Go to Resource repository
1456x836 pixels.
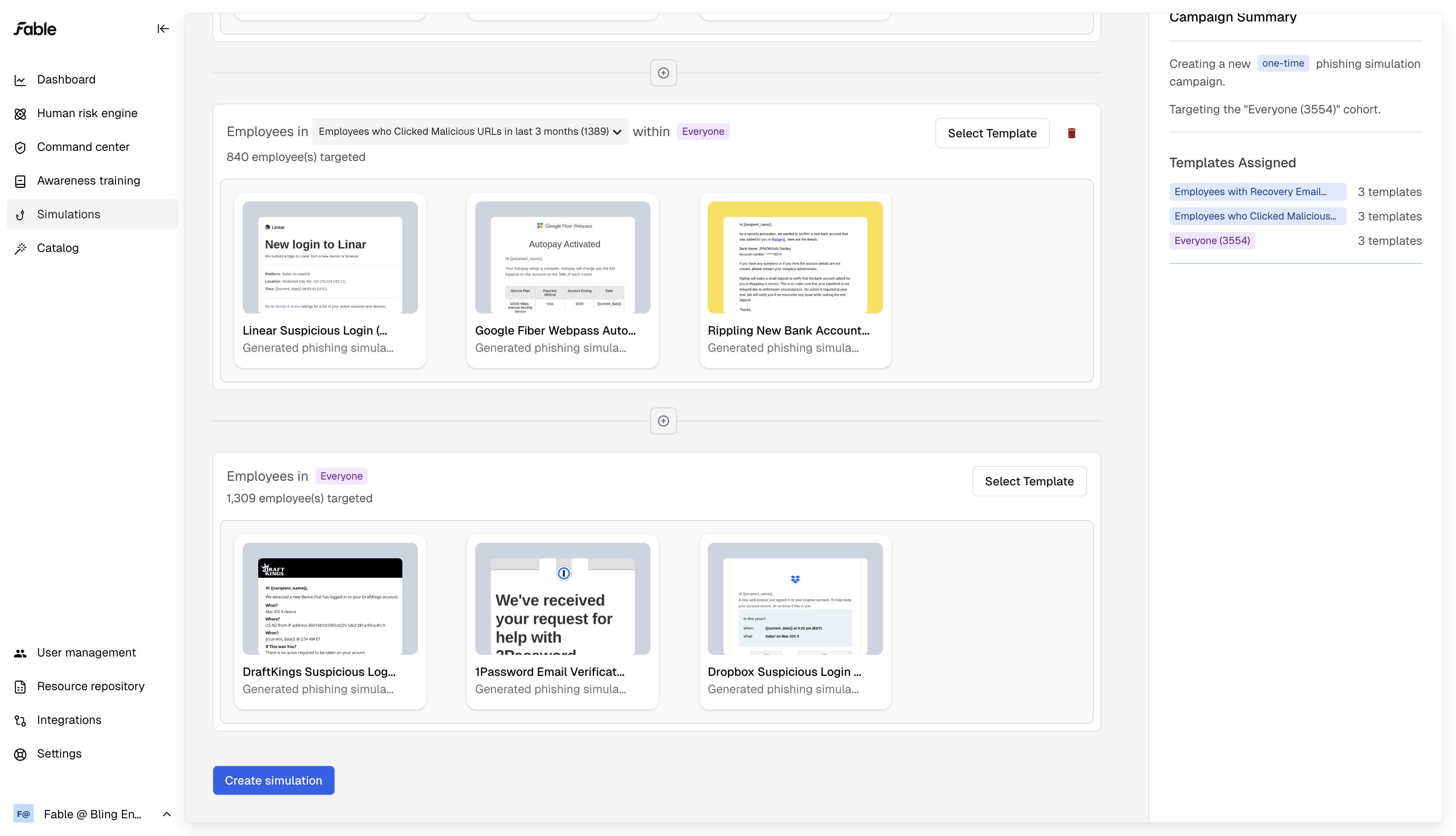(92, 687)
